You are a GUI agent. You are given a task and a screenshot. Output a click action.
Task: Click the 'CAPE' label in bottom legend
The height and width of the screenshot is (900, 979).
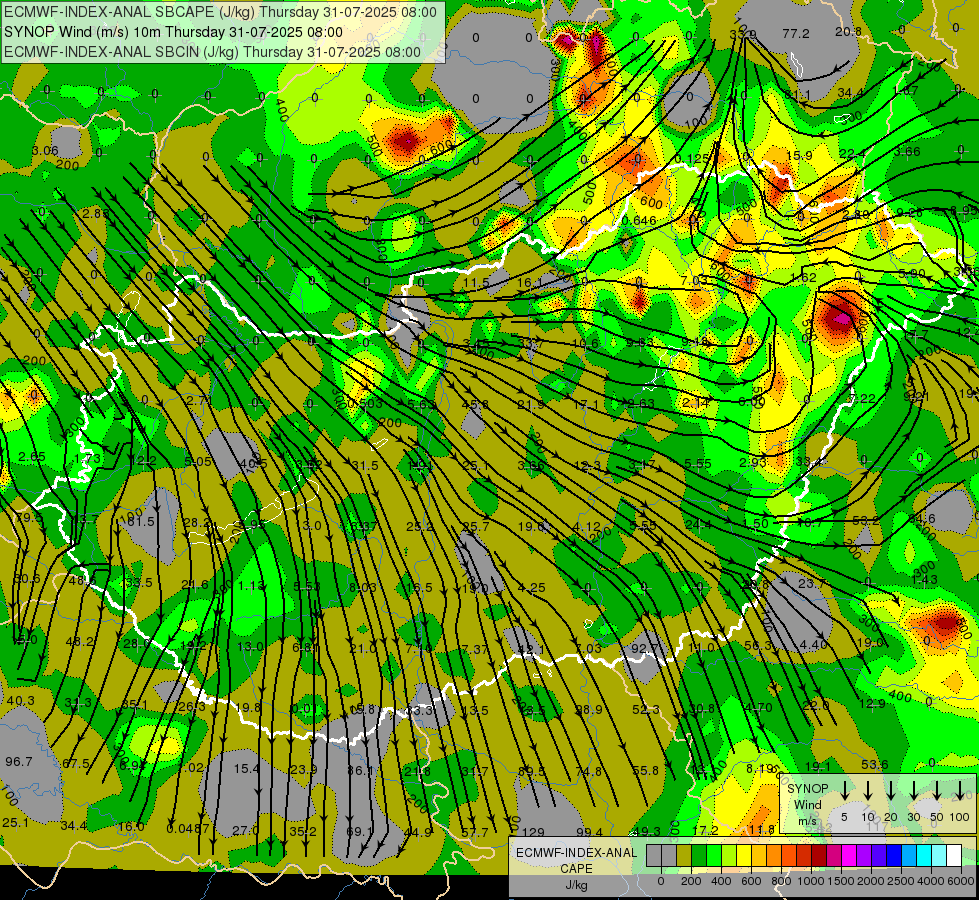point(576,869)
